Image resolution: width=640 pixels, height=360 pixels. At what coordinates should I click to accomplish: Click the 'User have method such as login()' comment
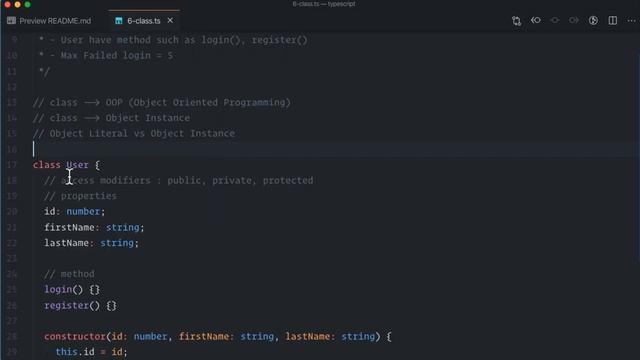tap(173, 40)
